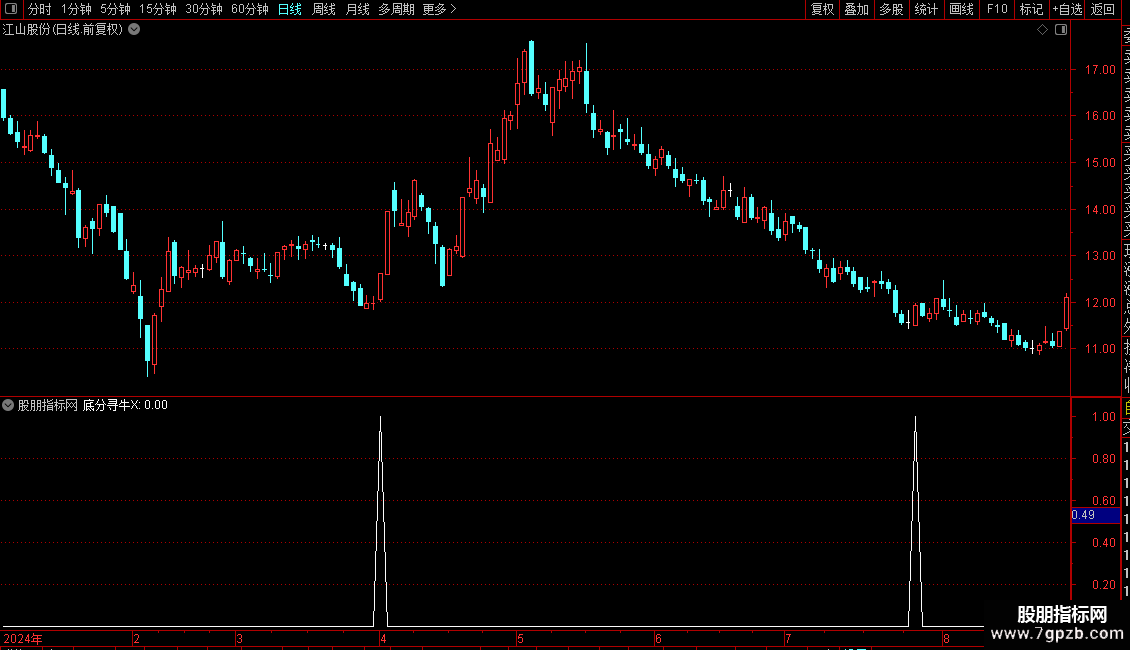Viewport: 1130px width, 650px height.
Task: Open the 统计 statistics tool
Action: click(926, 9)
